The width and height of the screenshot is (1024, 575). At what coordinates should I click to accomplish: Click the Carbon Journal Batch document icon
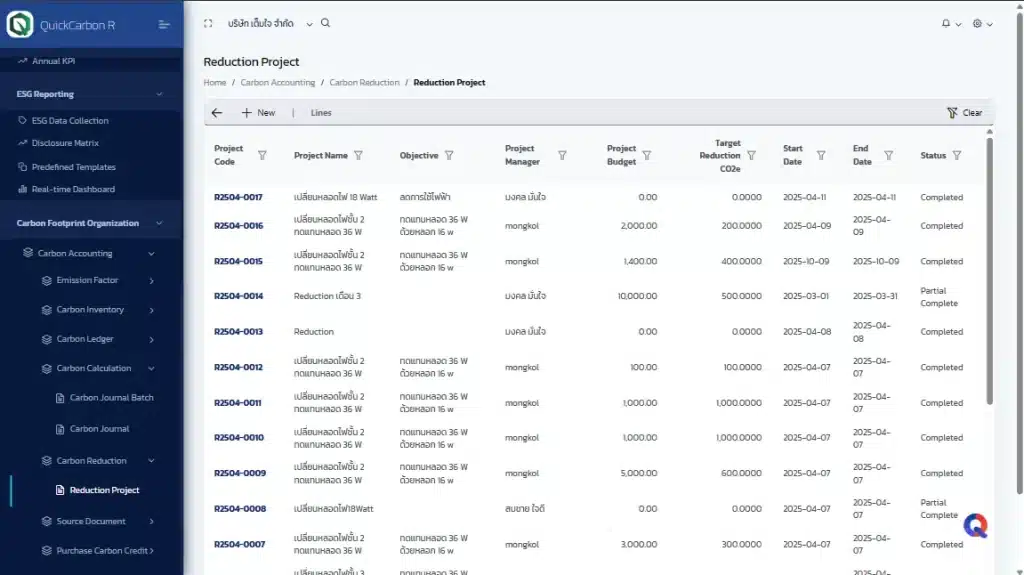[60, 398]
